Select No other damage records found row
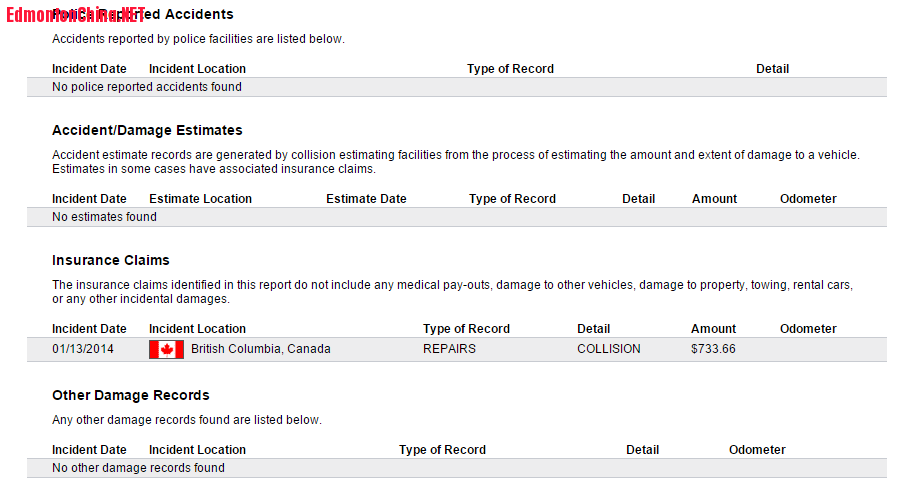The height and width of the screenshot is (500, 908). point(456,468)
